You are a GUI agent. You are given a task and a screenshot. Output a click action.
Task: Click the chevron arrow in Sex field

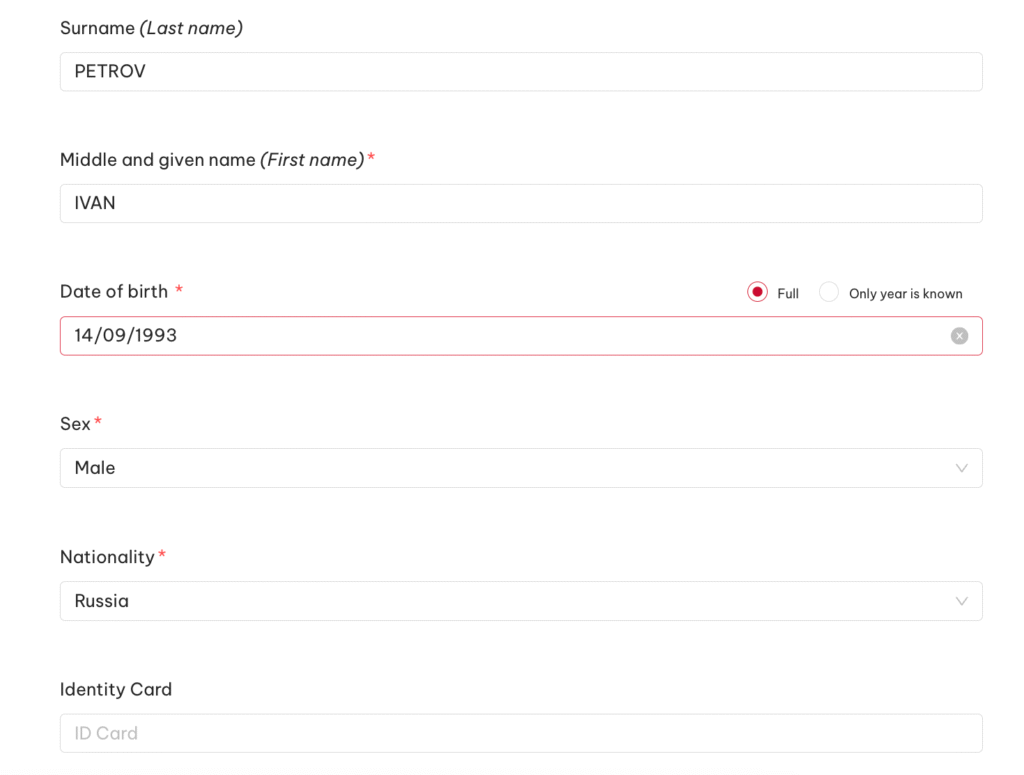coord(961,468)
